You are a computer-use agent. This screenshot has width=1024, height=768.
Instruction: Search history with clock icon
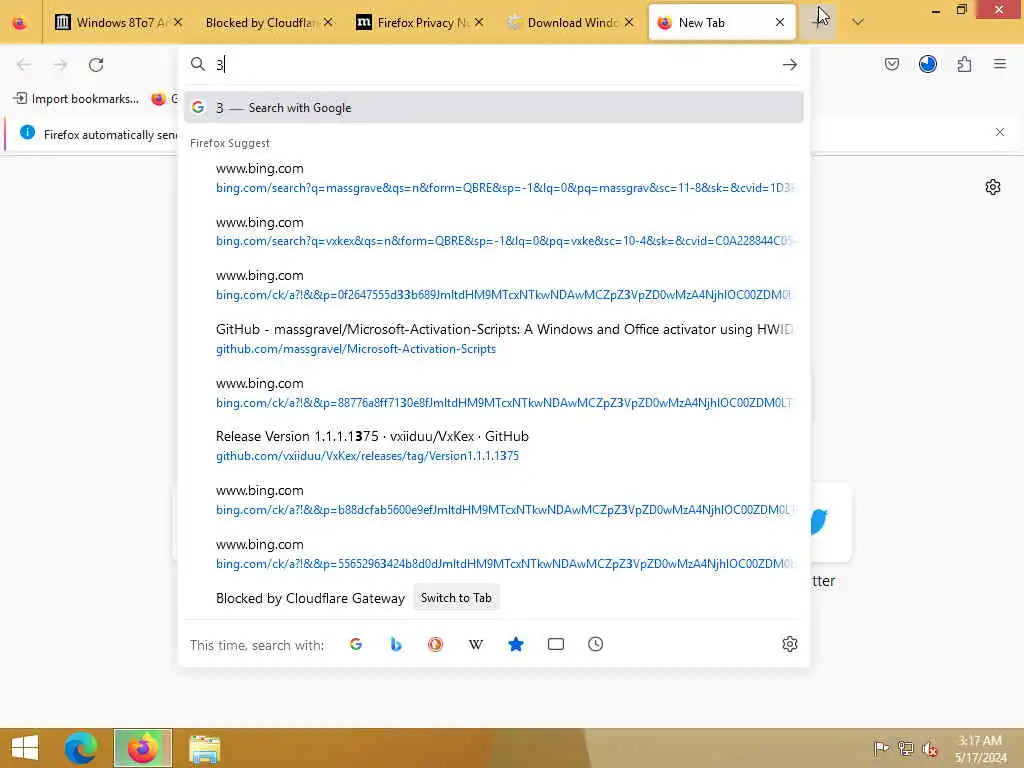coord(596,645)
